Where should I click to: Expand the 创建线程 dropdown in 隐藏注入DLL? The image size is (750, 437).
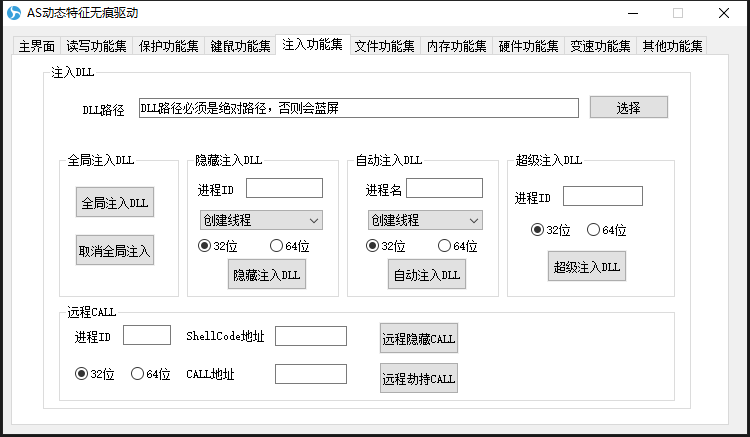click(260, 220)
